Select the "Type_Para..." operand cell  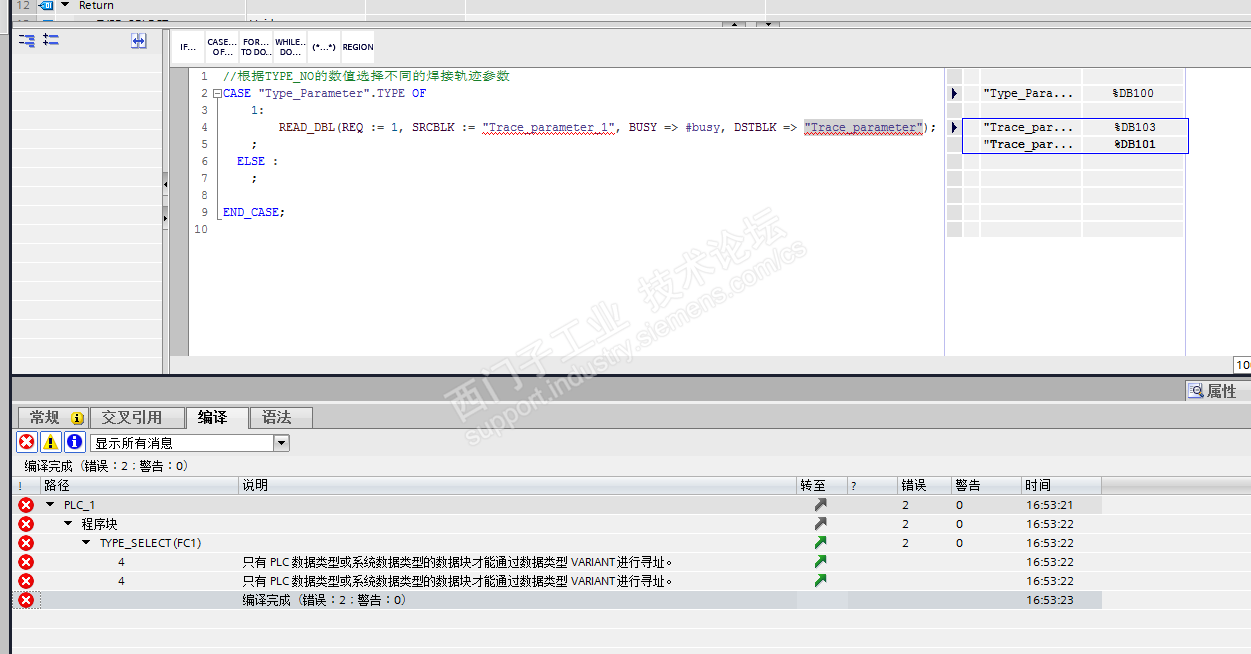click(x=1029, y=93)
